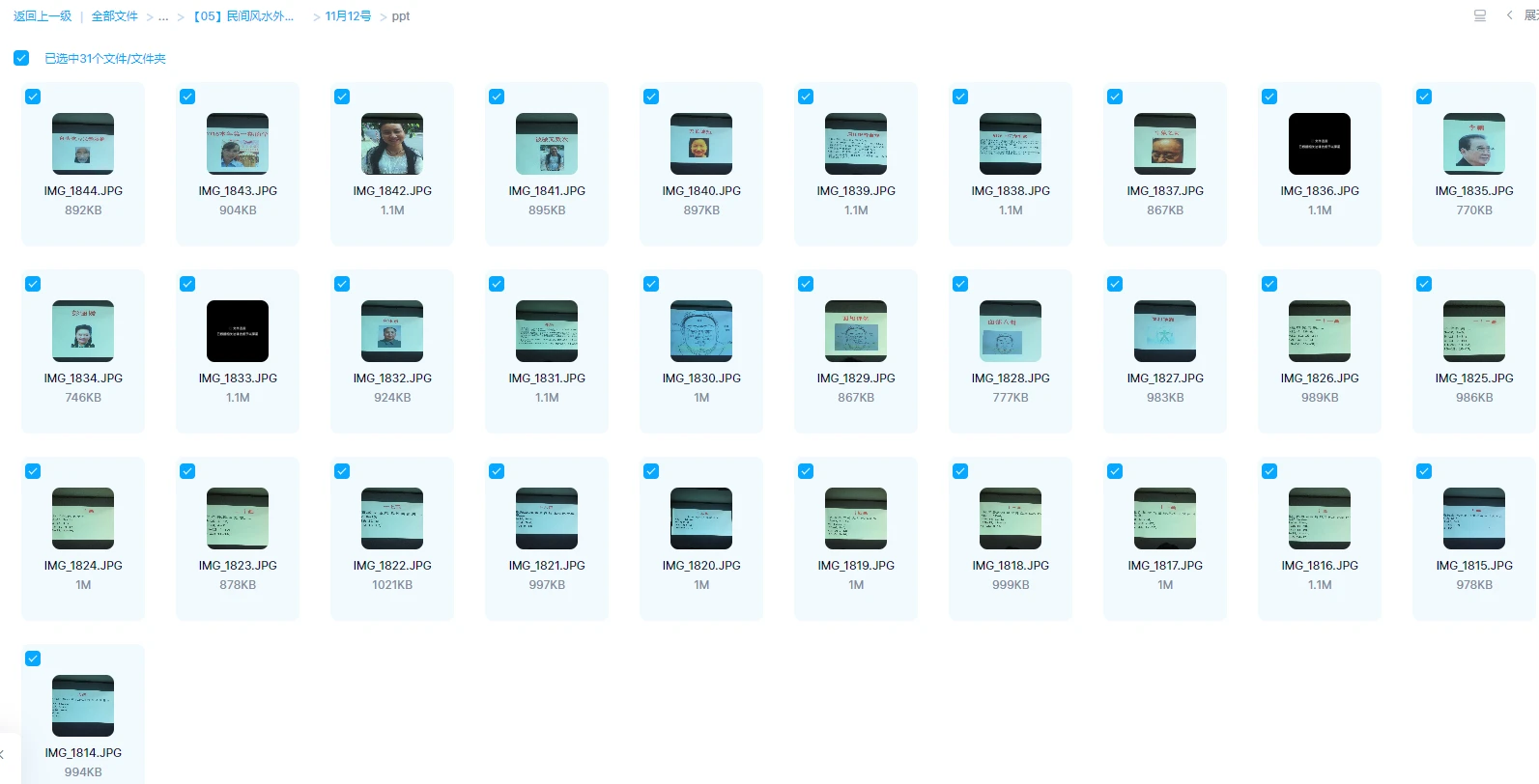Viewport: 1539px width, 784px height.
Task: Untick the checkbox on IMG_1827.JPG
Action: (1115, 284)
